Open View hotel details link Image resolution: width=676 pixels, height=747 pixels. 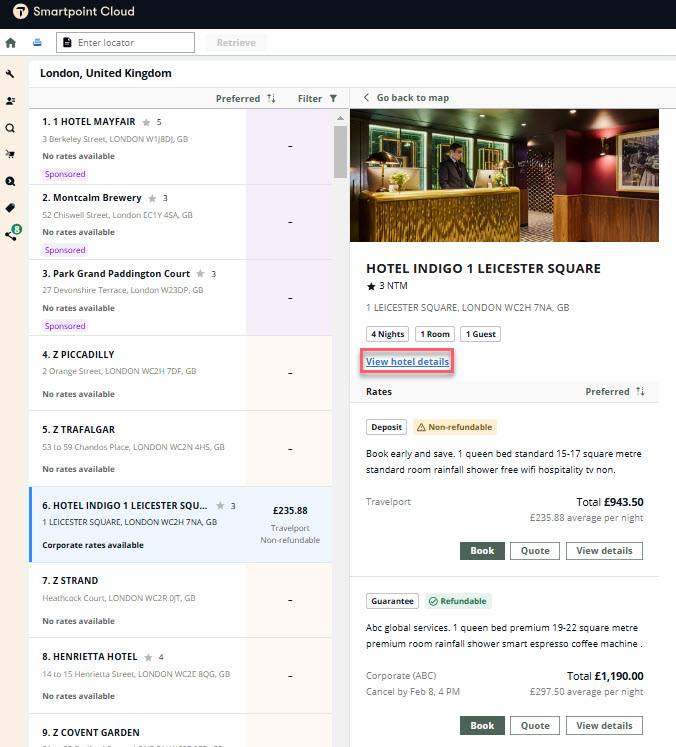(x=407, y=362)
